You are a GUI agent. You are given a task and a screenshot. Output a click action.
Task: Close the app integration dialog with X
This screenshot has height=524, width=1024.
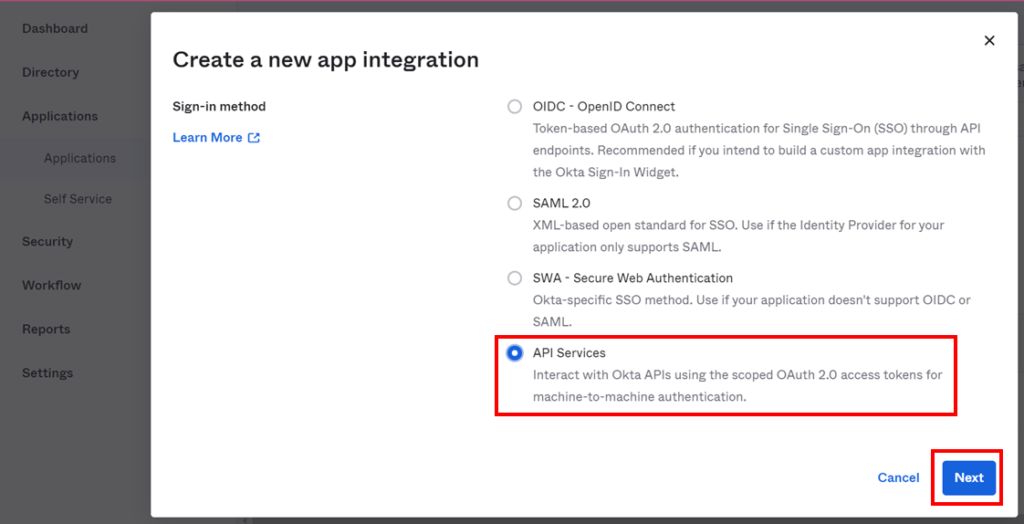click(989, 41)
